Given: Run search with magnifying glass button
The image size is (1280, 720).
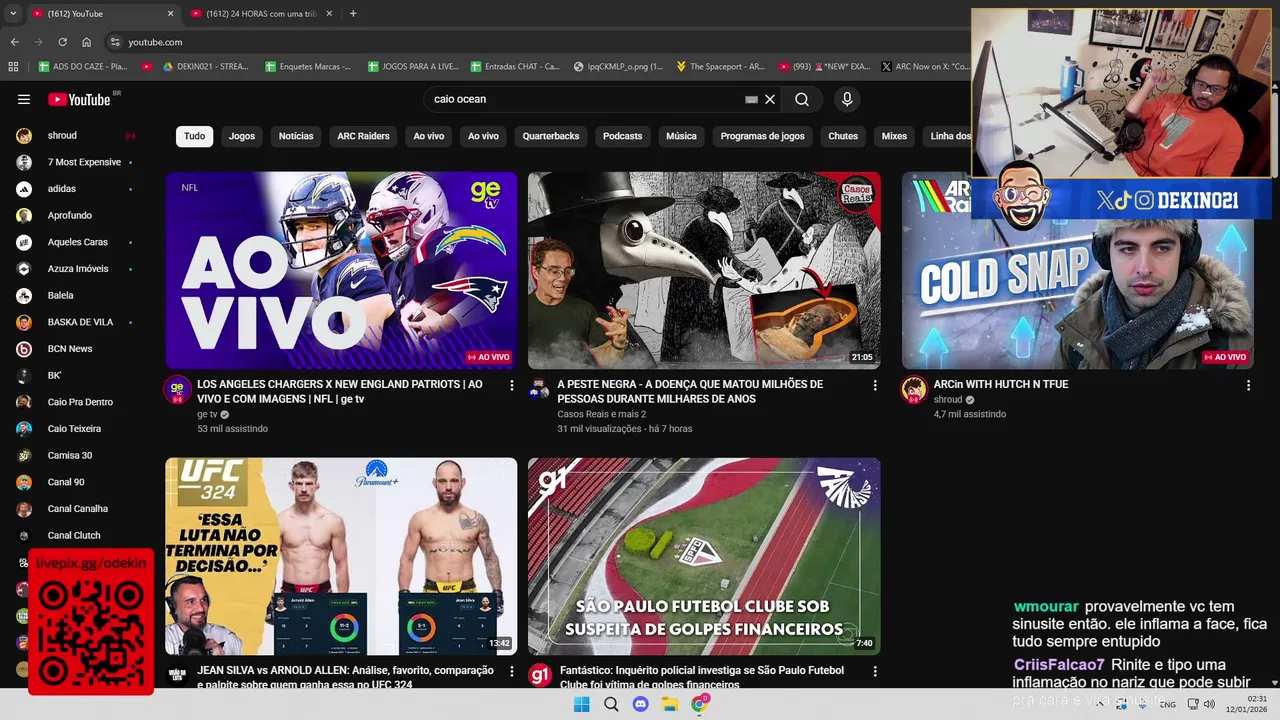Looking at the screenshot, I should pos(802,99).
